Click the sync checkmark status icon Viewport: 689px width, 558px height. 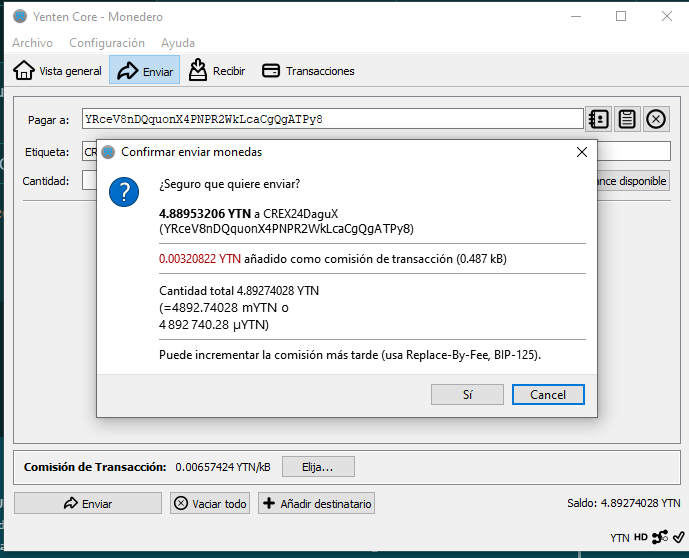[x=678, y=537]
